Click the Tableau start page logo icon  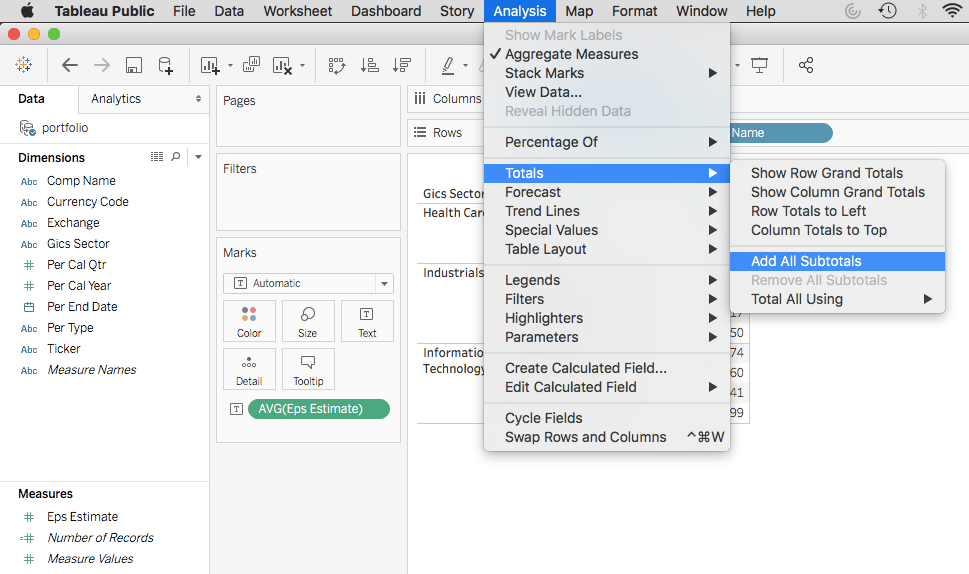click(23, 65)
